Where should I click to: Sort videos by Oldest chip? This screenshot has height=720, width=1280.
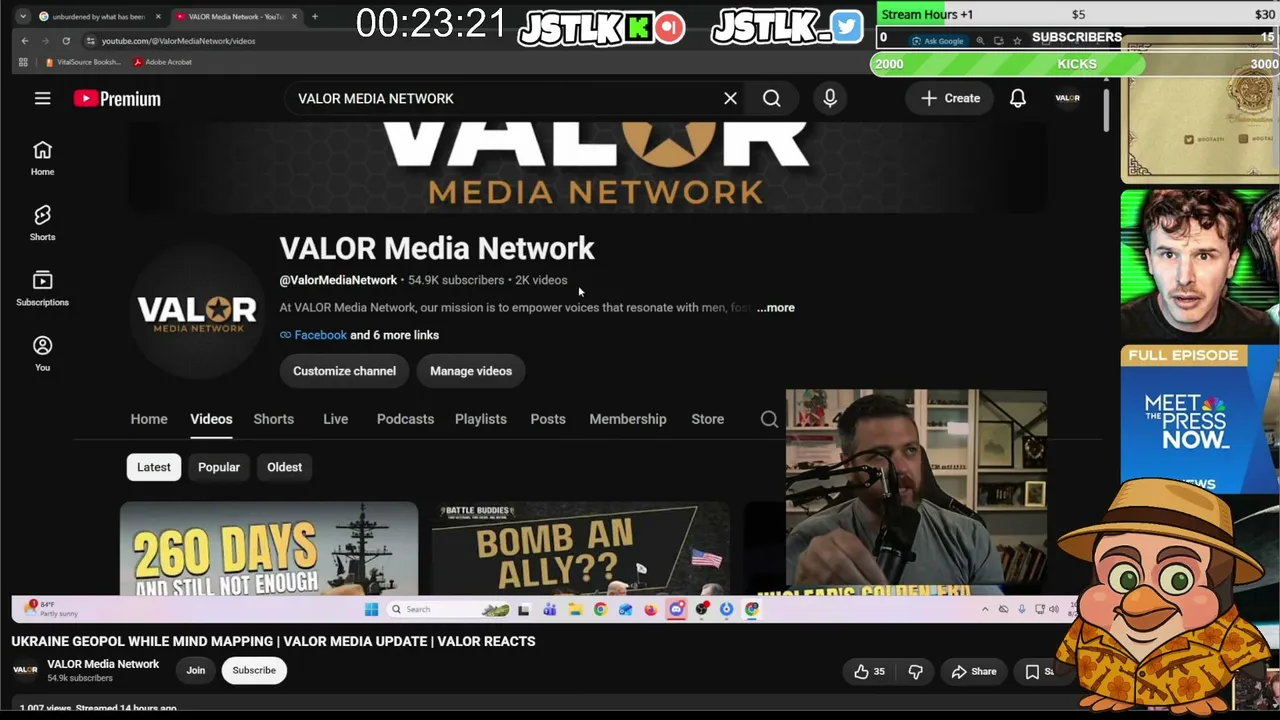[x=284, y=467]
